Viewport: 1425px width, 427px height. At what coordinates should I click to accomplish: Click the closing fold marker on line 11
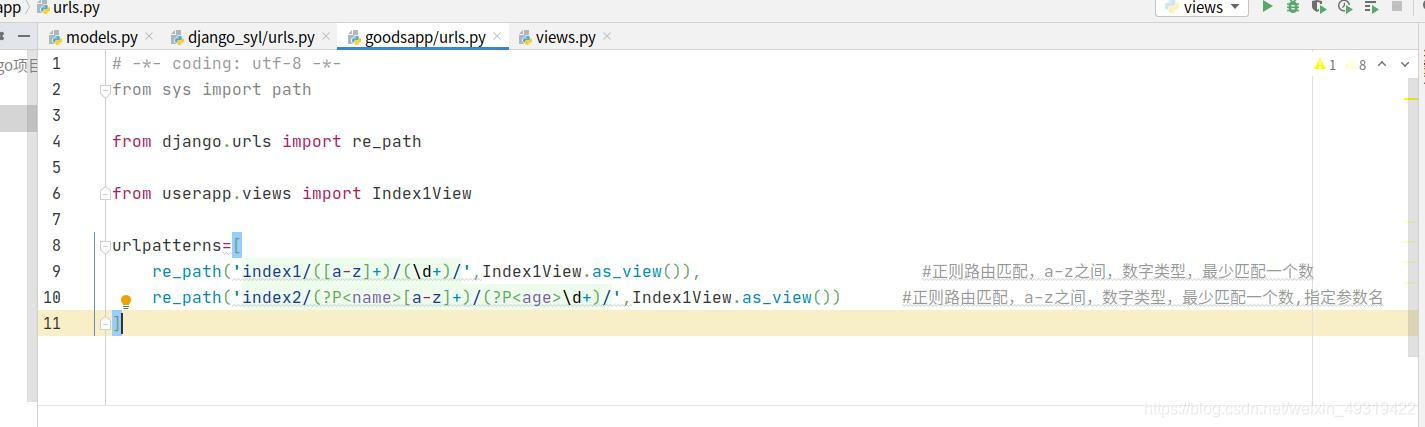tap(105, 324)
